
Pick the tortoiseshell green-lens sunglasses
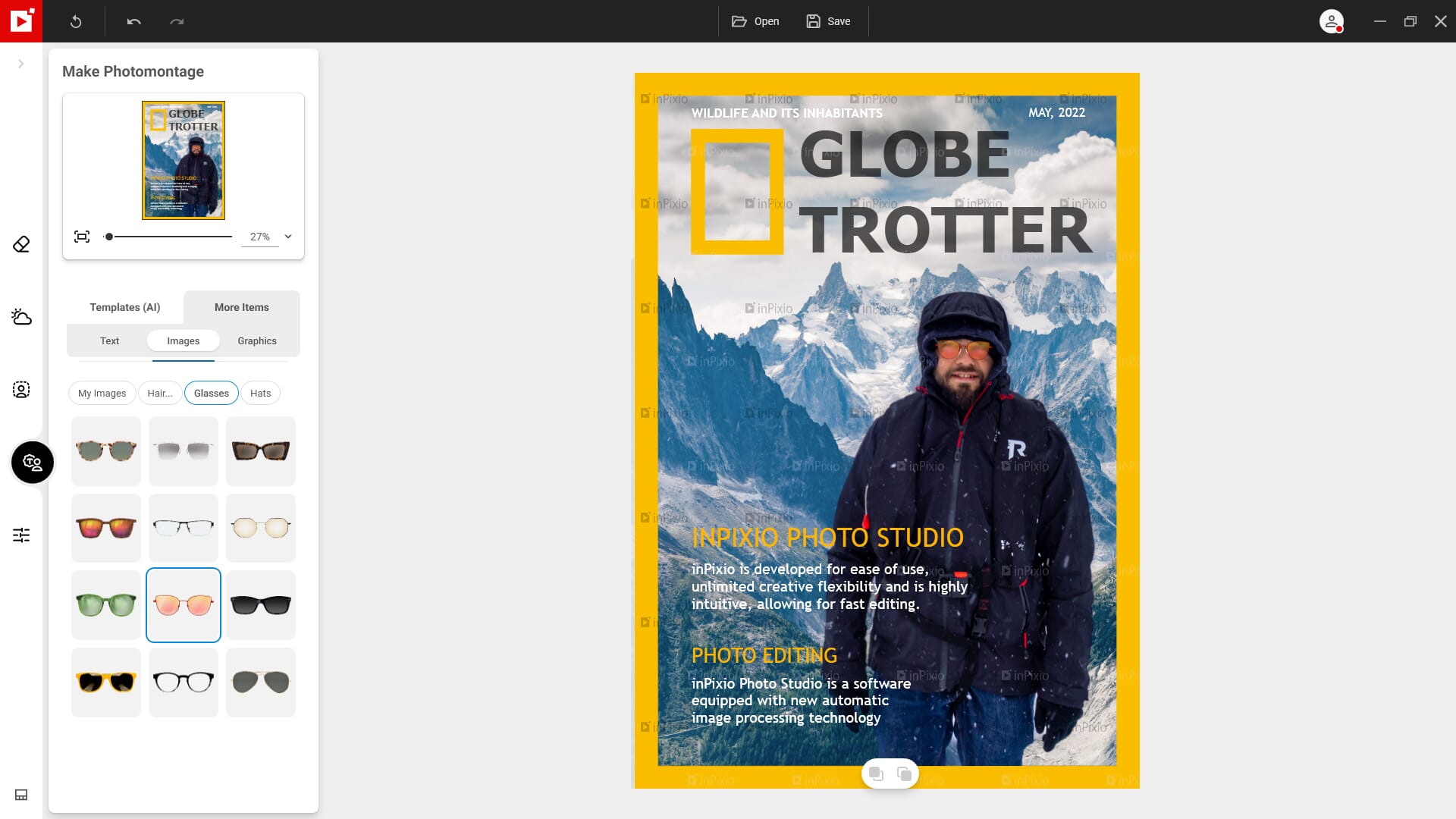[106, 451]
